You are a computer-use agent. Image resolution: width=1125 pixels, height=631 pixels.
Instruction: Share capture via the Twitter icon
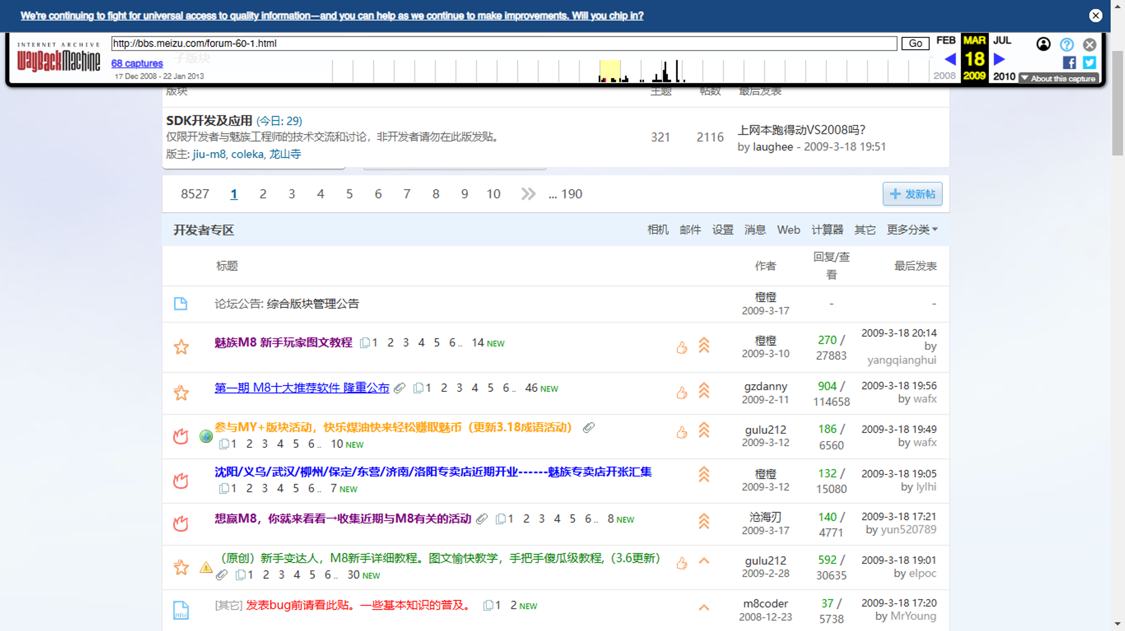[1089, 62]
